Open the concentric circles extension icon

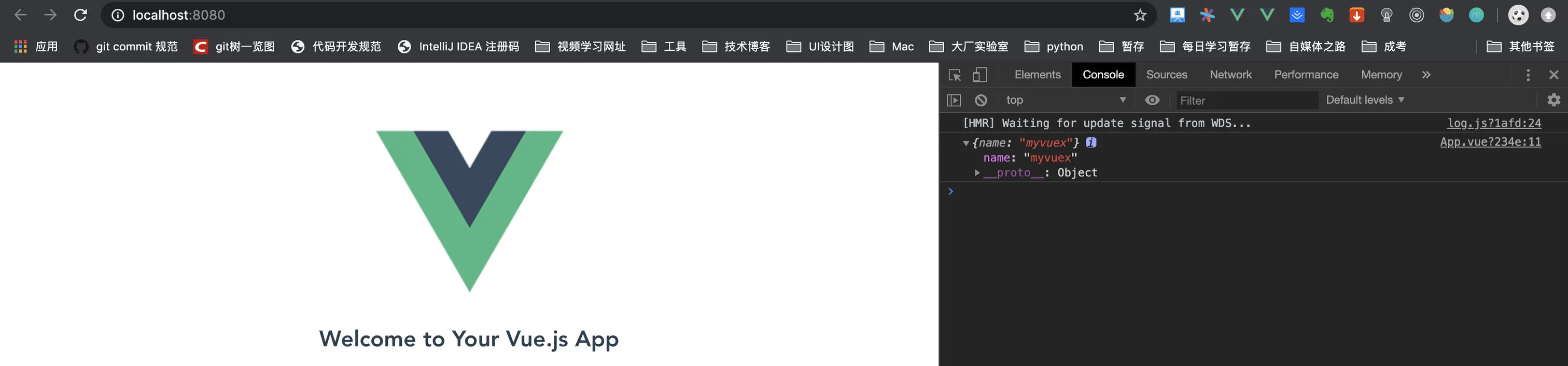click(1417, 15)
